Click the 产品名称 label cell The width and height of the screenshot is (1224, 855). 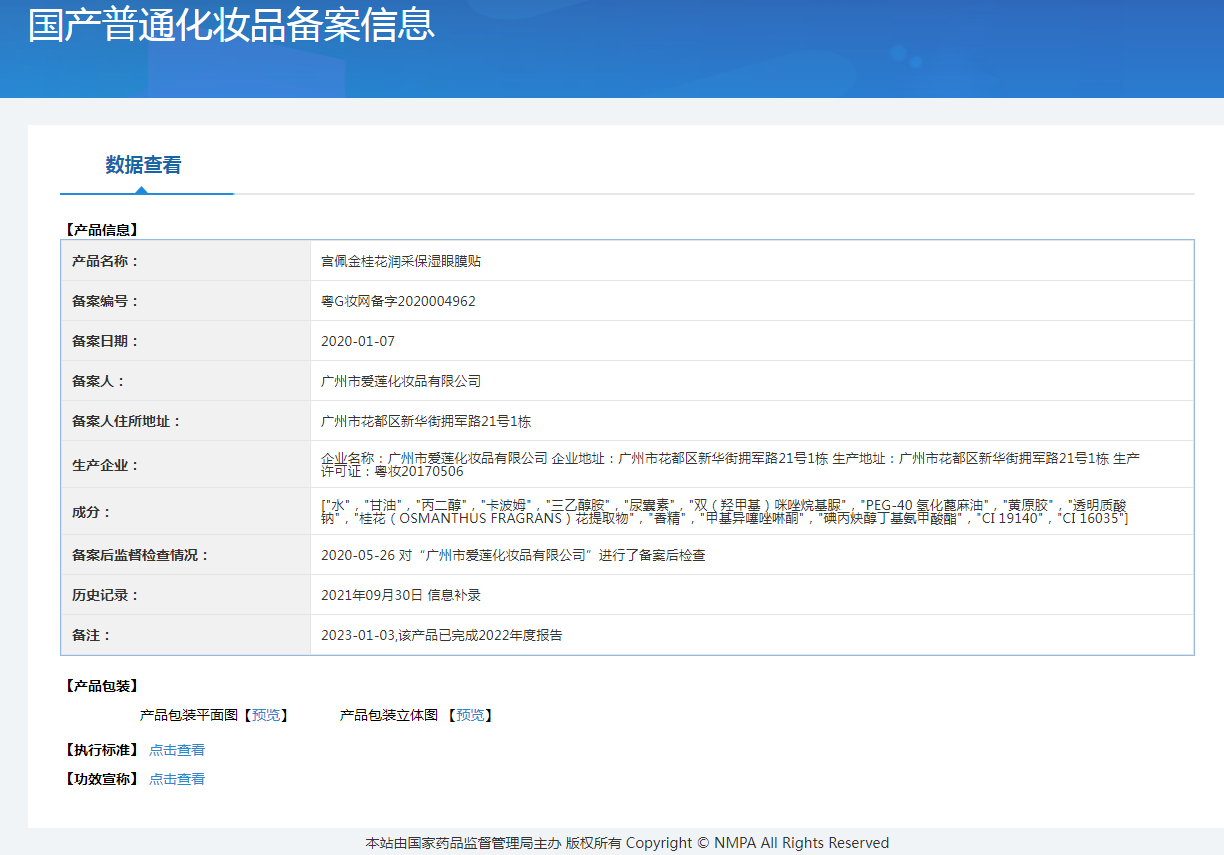click(105, 261)
